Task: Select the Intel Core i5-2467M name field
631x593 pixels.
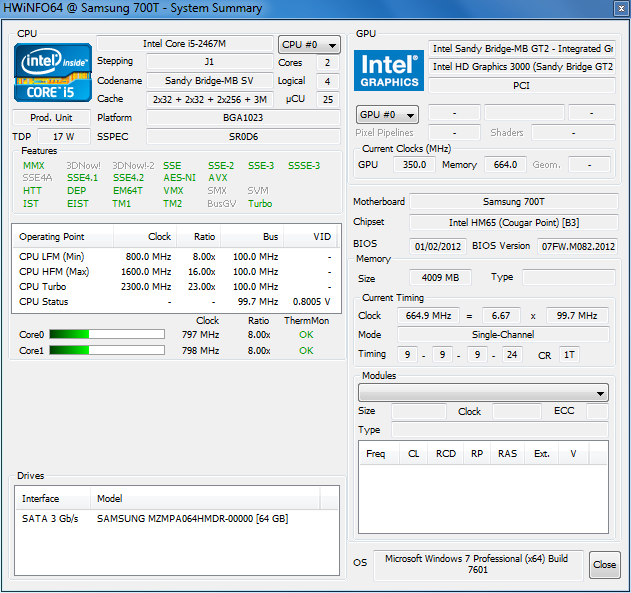Action: tap(185, 43)
